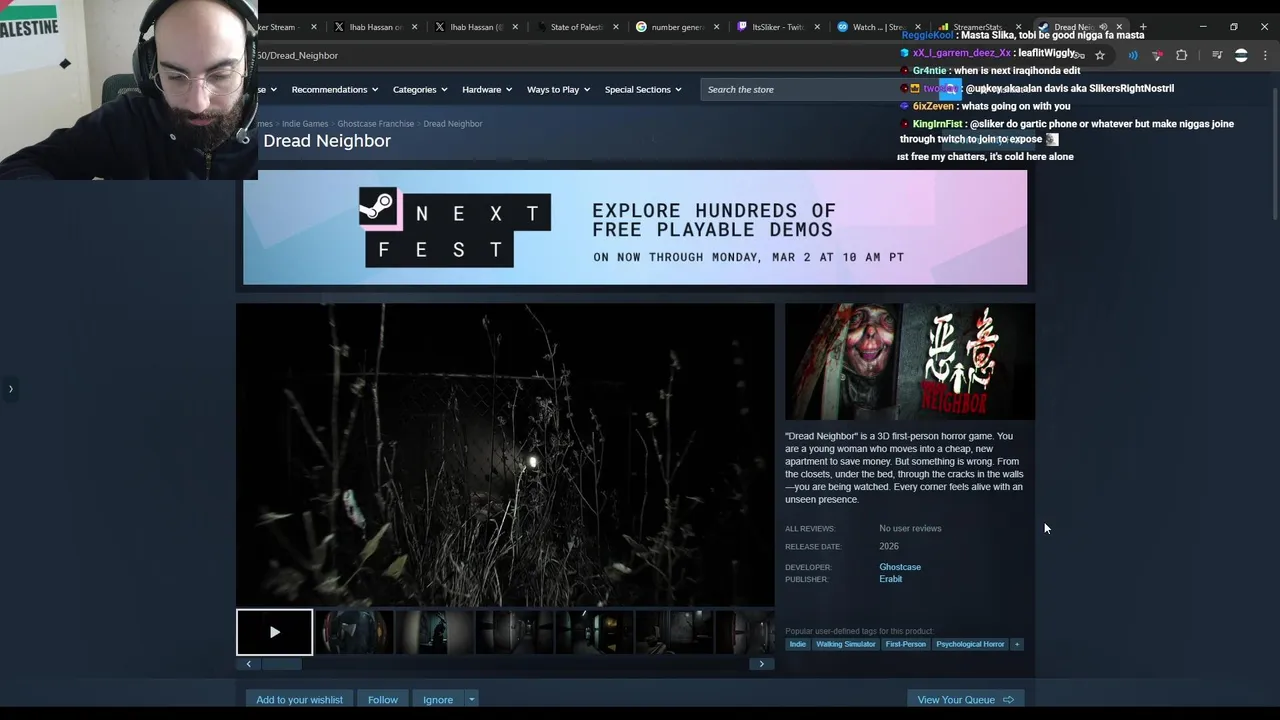Open View Your Queue button
The width and height of the screenshot is (1280, 720).
[x=965, y=700]
